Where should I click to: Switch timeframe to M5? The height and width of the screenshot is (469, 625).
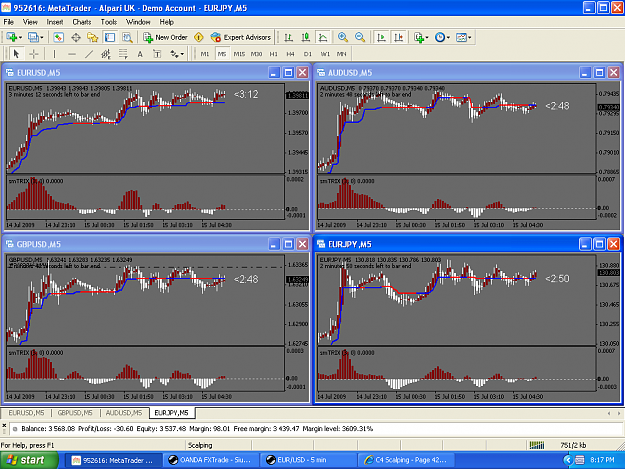point(222,54)
